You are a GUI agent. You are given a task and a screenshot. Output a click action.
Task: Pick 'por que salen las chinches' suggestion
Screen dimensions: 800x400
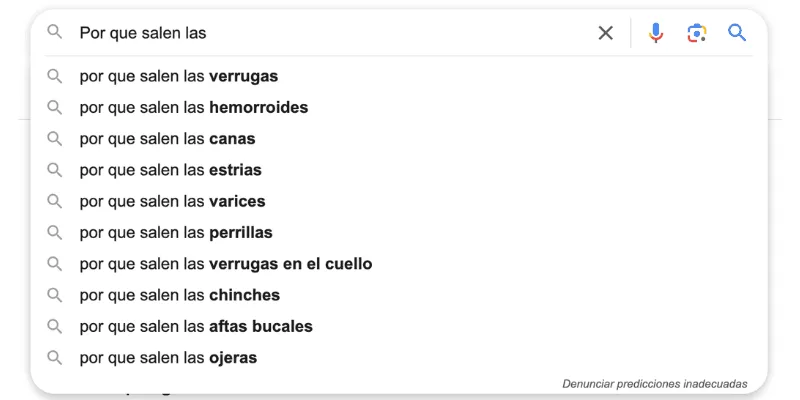(x=180, y=295)
